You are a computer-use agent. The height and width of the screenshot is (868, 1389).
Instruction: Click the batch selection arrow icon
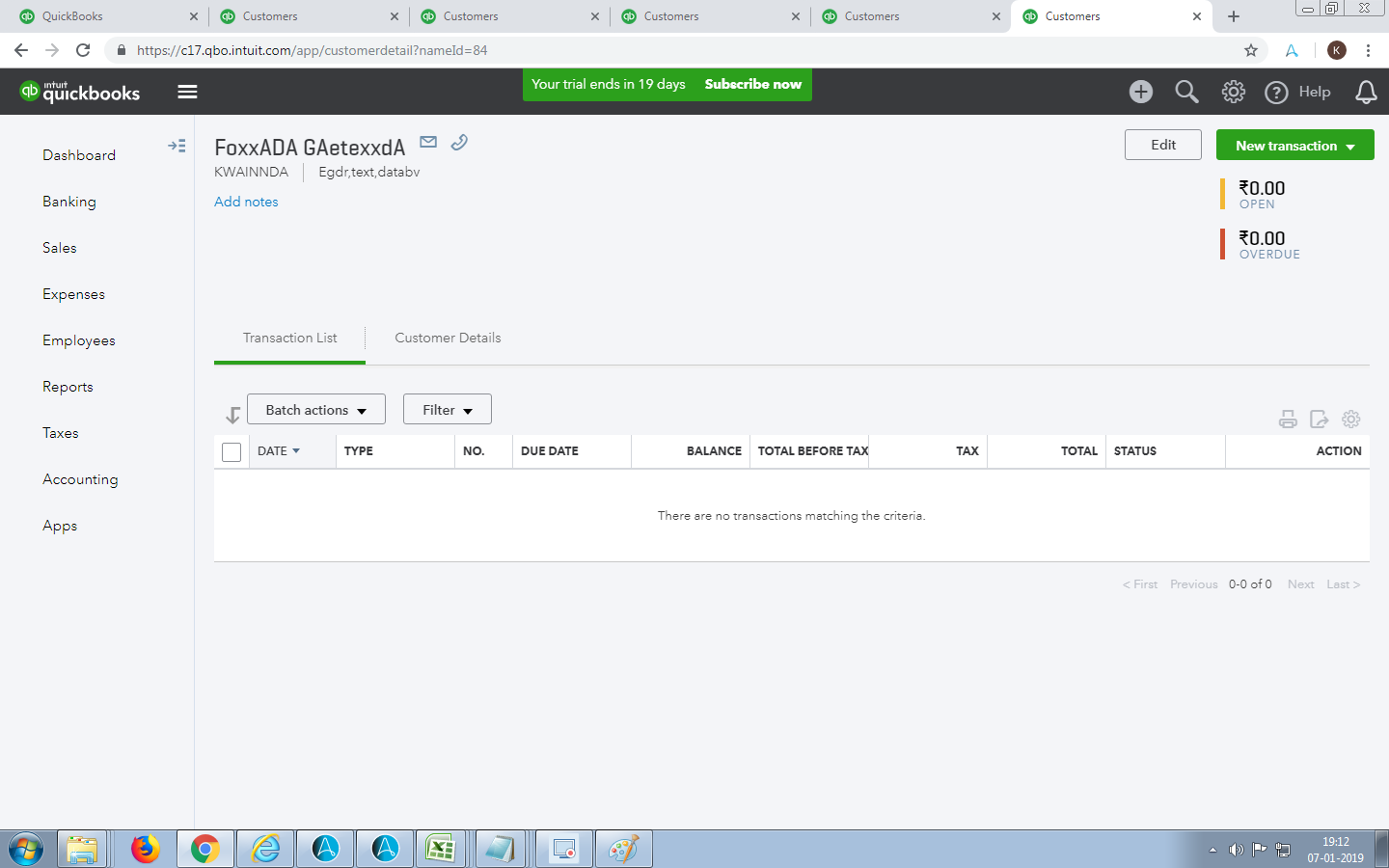pos(232,415)
